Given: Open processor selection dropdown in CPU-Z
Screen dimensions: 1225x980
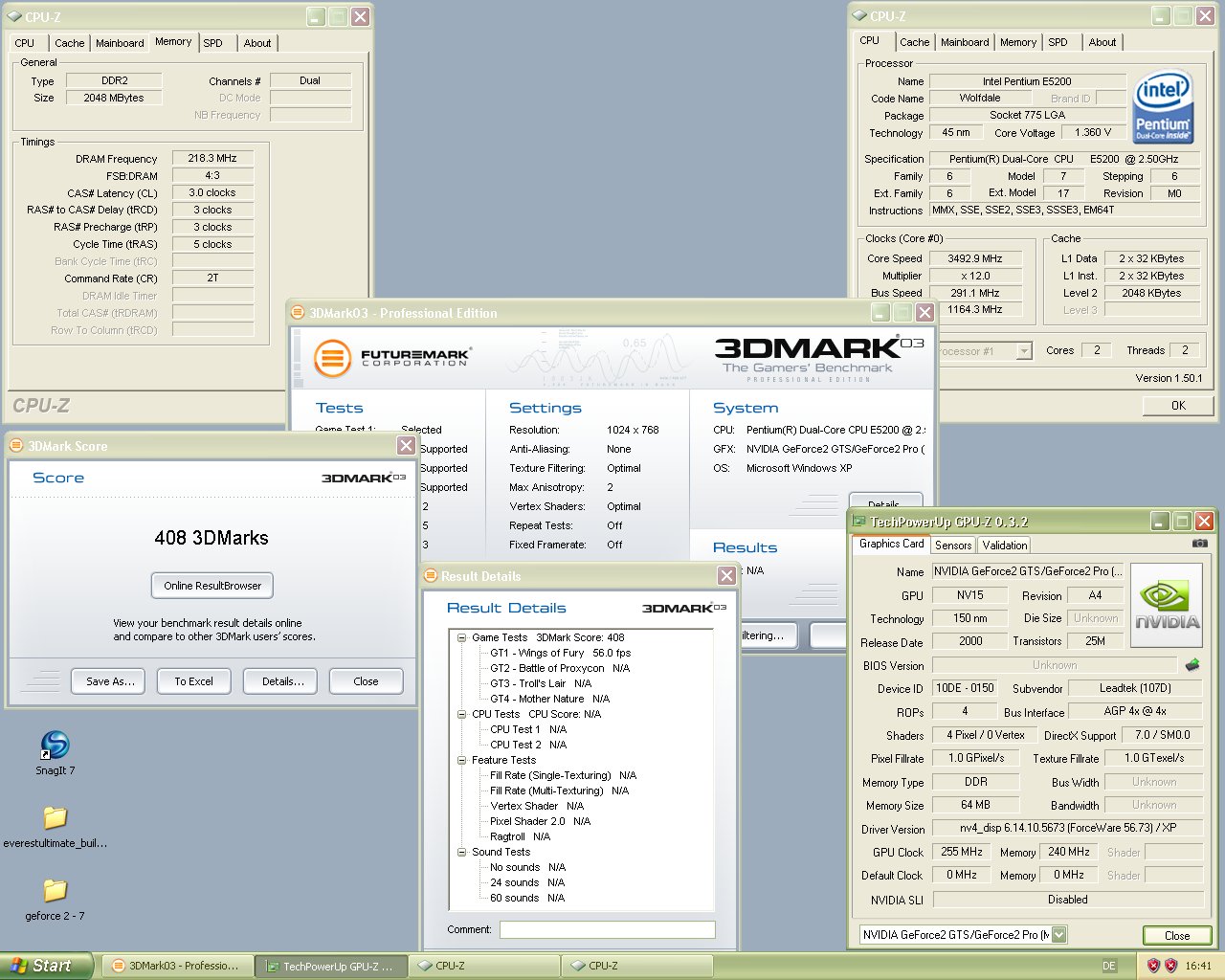Looking at the screenshot, I should click(1024, 351).
